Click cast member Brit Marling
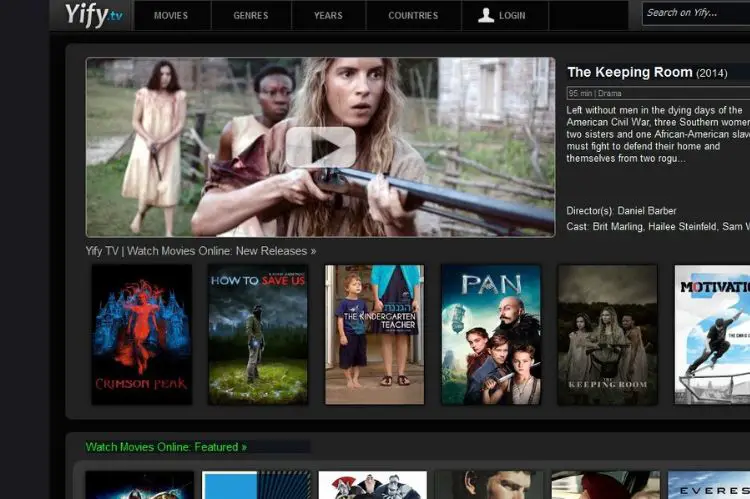 click(618, 226)
